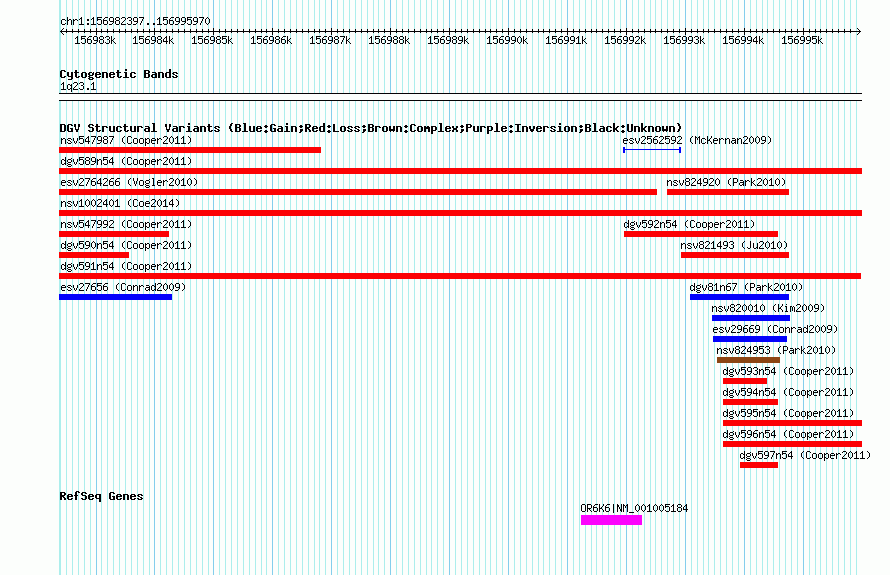
Task: Click the nsv547987 red loss bar
Action: coord(190,150)
